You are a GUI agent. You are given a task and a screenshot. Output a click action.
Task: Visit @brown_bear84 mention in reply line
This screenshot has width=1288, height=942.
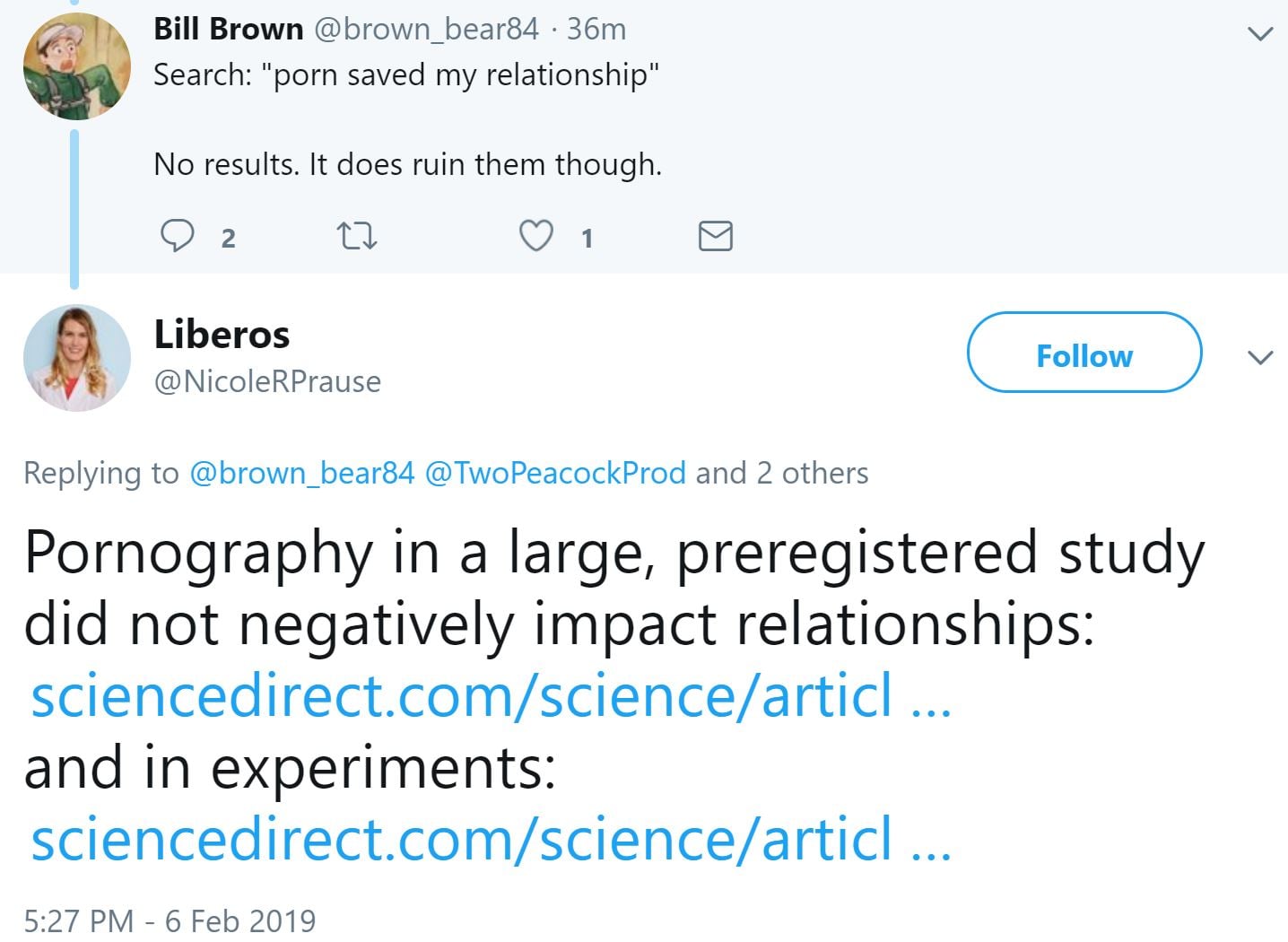302,473
